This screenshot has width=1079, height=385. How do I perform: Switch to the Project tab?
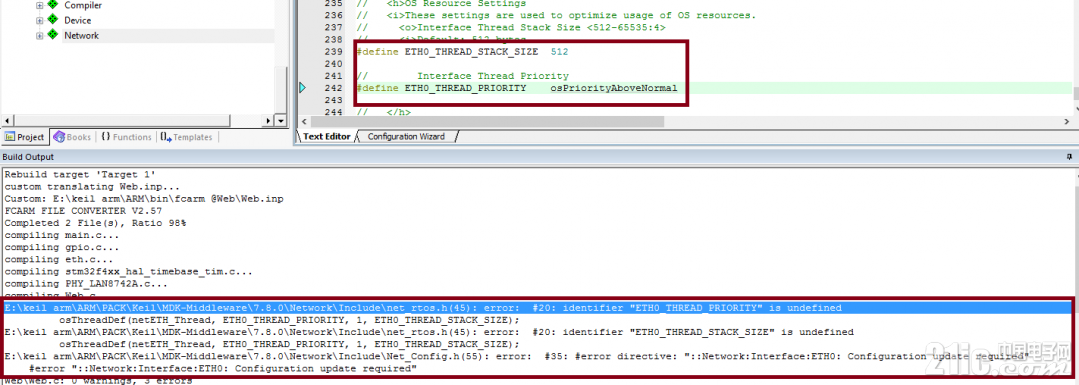(x=25, y=137)
